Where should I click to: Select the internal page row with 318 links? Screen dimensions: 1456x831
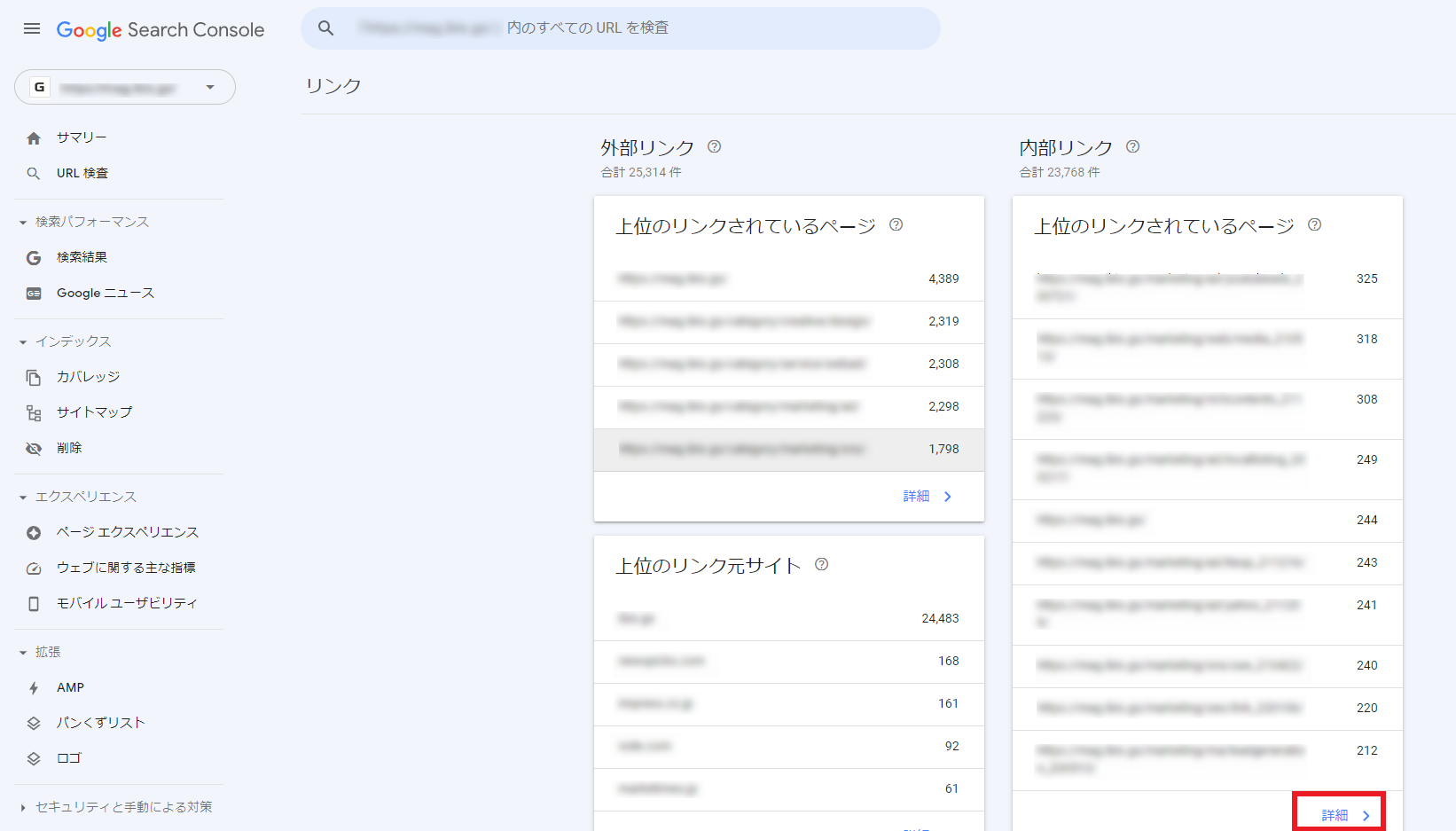pyautogui.click(x=1208, y=349)
